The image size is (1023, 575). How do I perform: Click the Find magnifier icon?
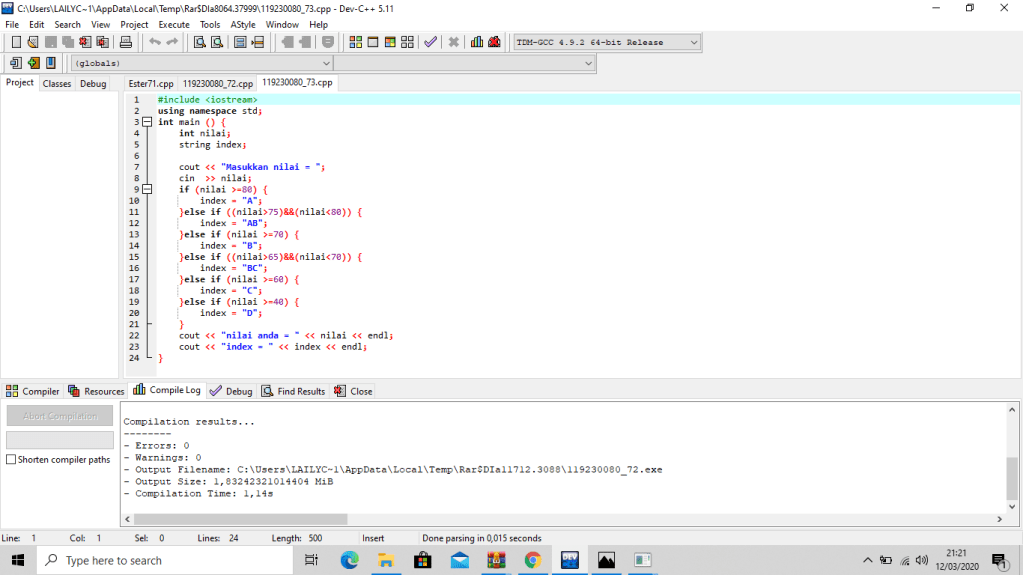(199, 42)
